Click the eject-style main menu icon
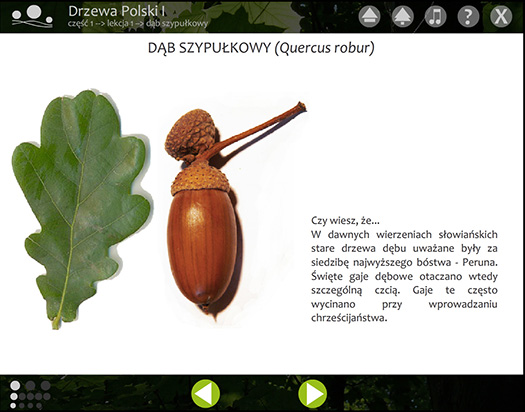 point(369,16)
